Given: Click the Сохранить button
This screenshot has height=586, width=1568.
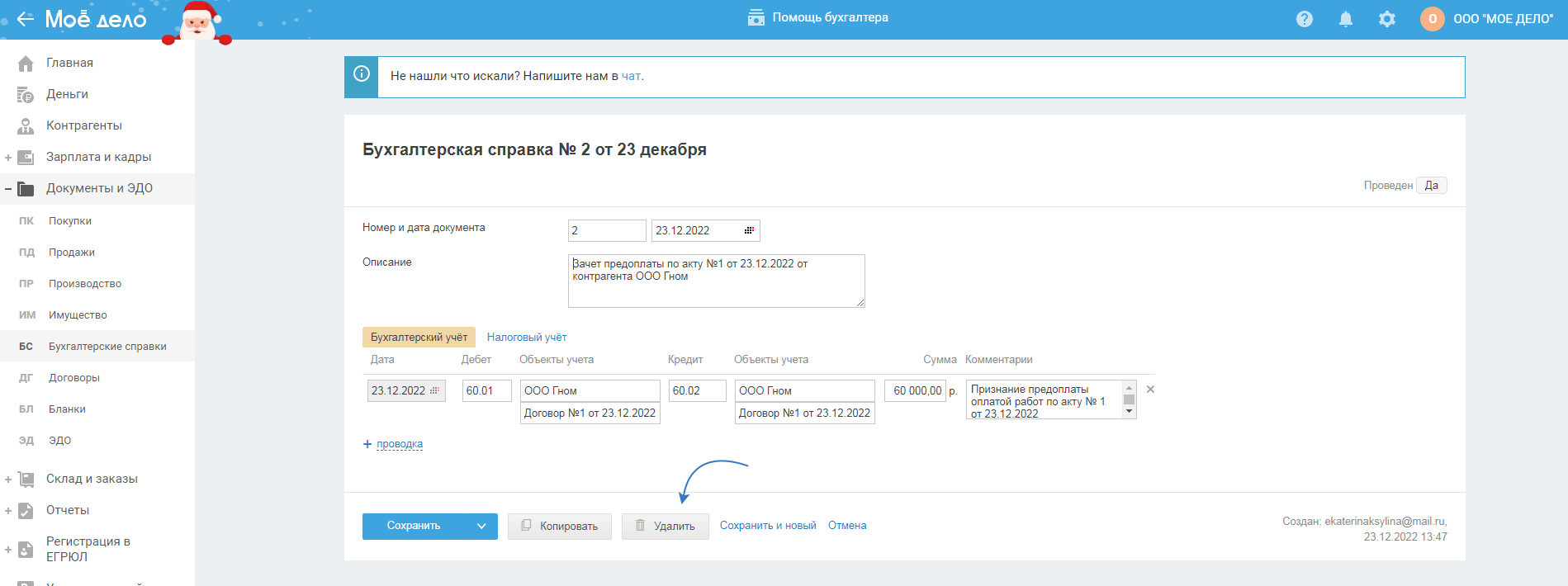Looking at the screenshot, I should pyautogui.click(x=414, y=526).
